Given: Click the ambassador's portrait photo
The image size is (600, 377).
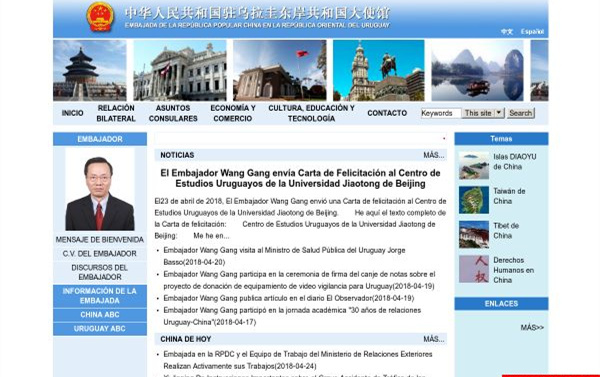Looking at the screenshot, I should click(x=100, y=189).
